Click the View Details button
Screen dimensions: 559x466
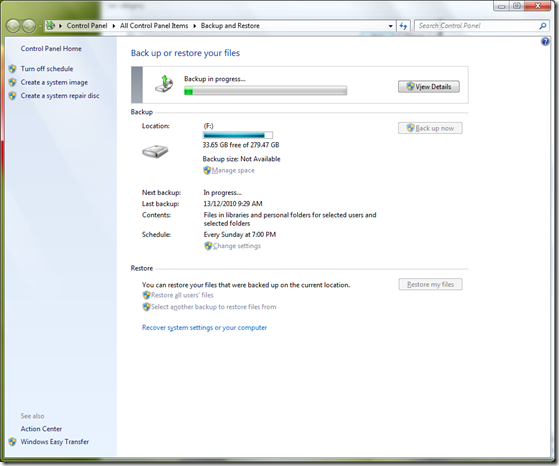coord(429,87)
